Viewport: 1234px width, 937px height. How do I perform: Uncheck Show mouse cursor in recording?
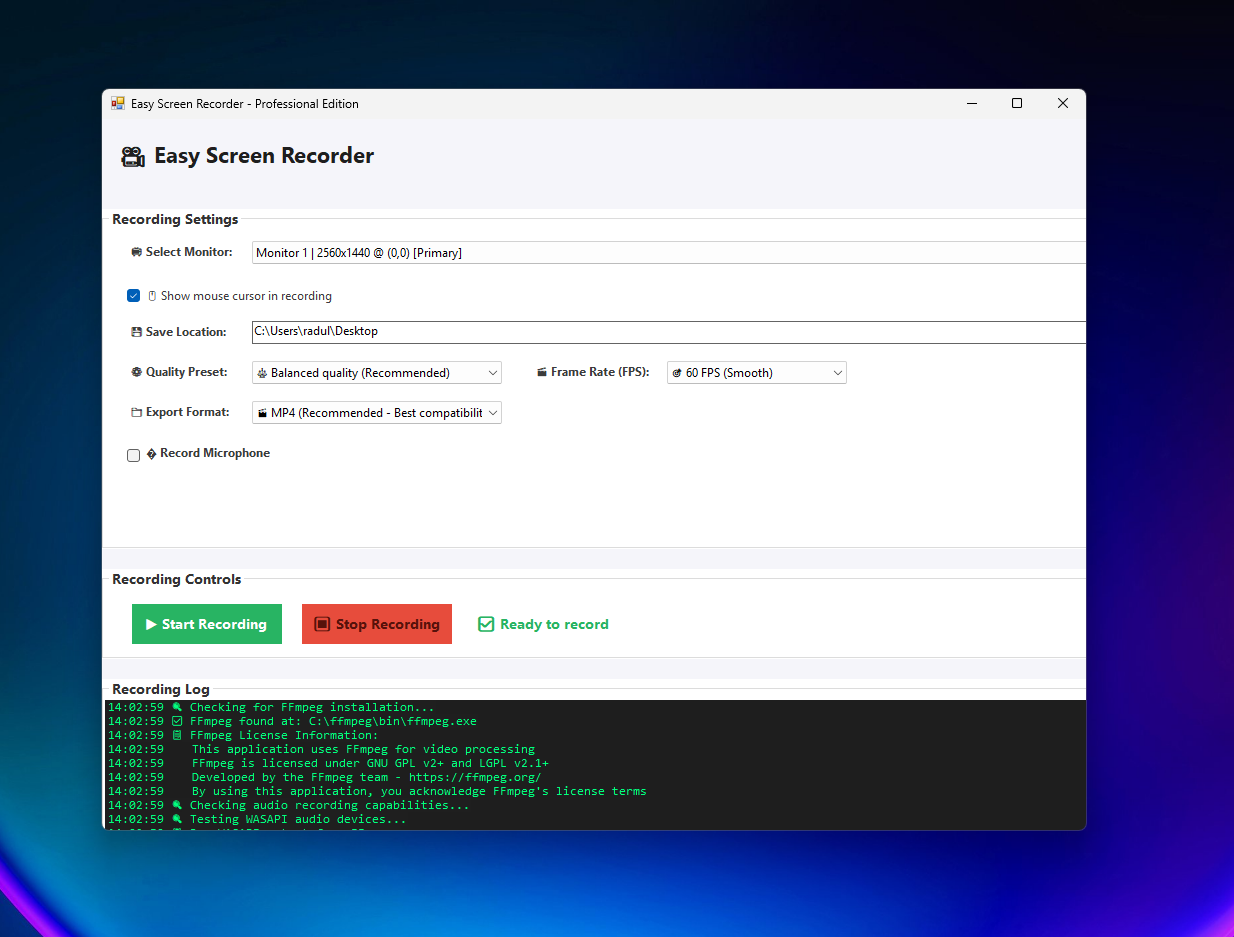(133, 296)
